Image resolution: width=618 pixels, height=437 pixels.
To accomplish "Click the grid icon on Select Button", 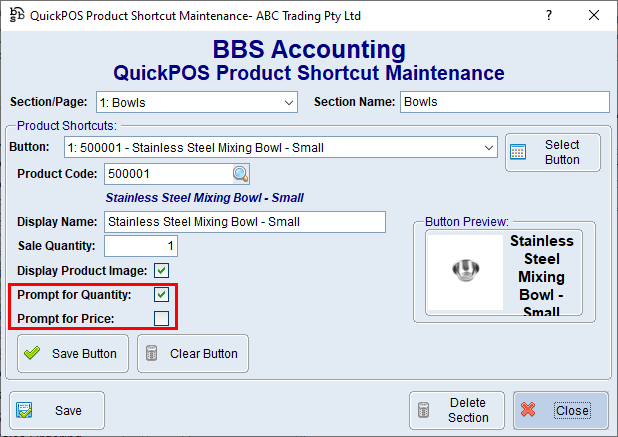I will pos(518,153).
